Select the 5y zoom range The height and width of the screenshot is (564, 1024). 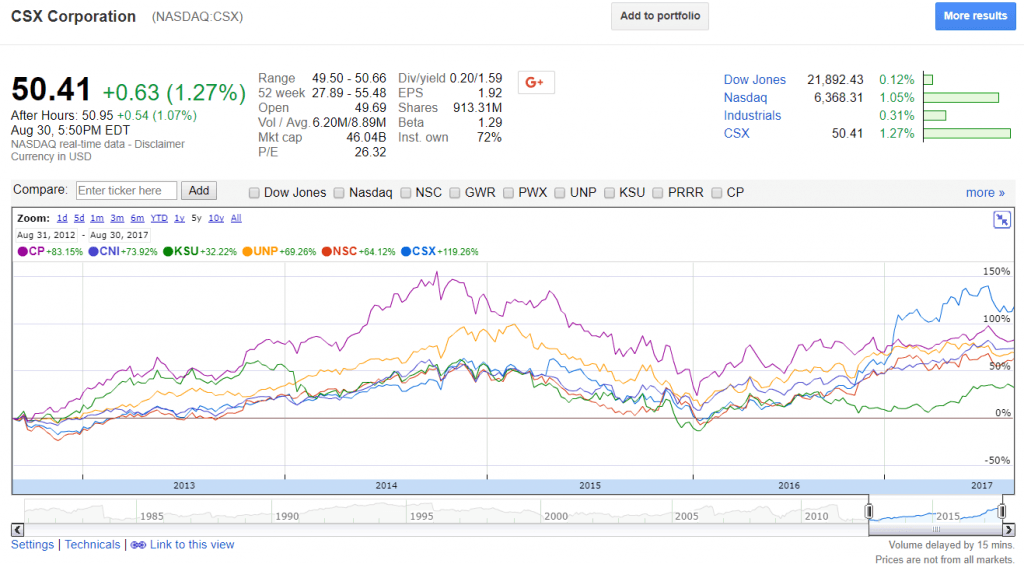(x=197, y=218)
